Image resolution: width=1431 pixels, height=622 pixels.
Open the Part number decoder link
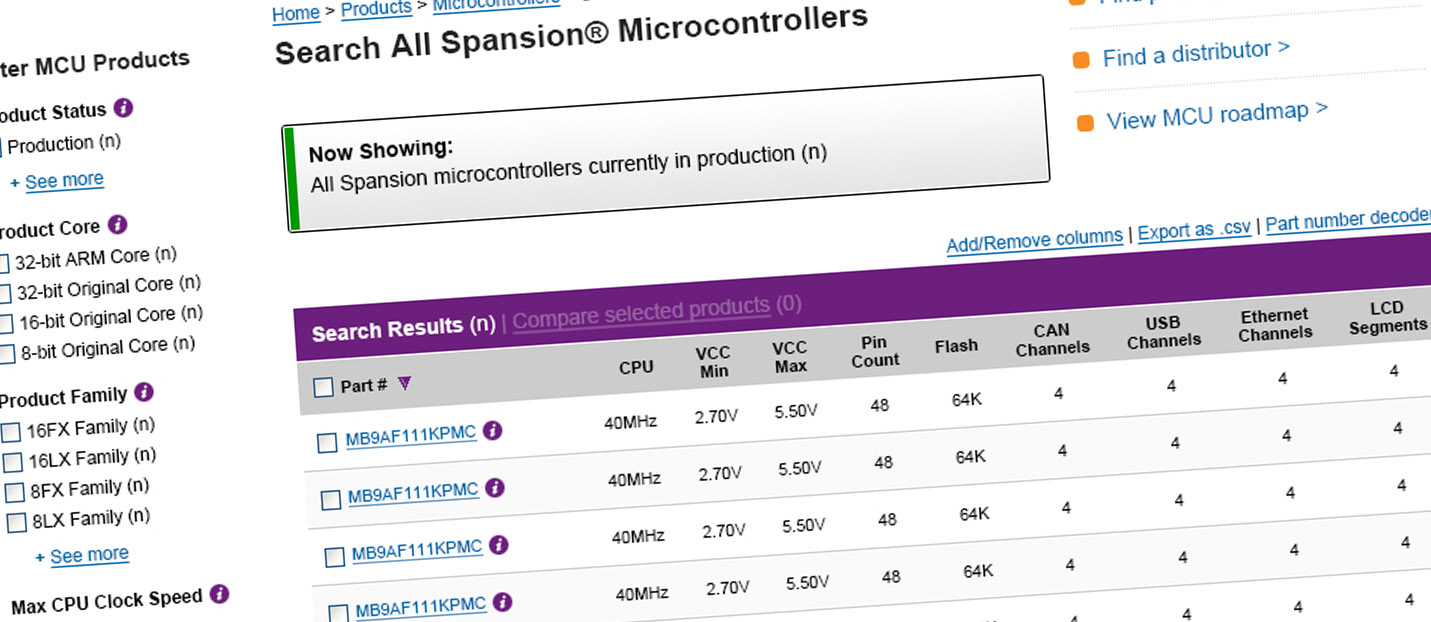1348,220
